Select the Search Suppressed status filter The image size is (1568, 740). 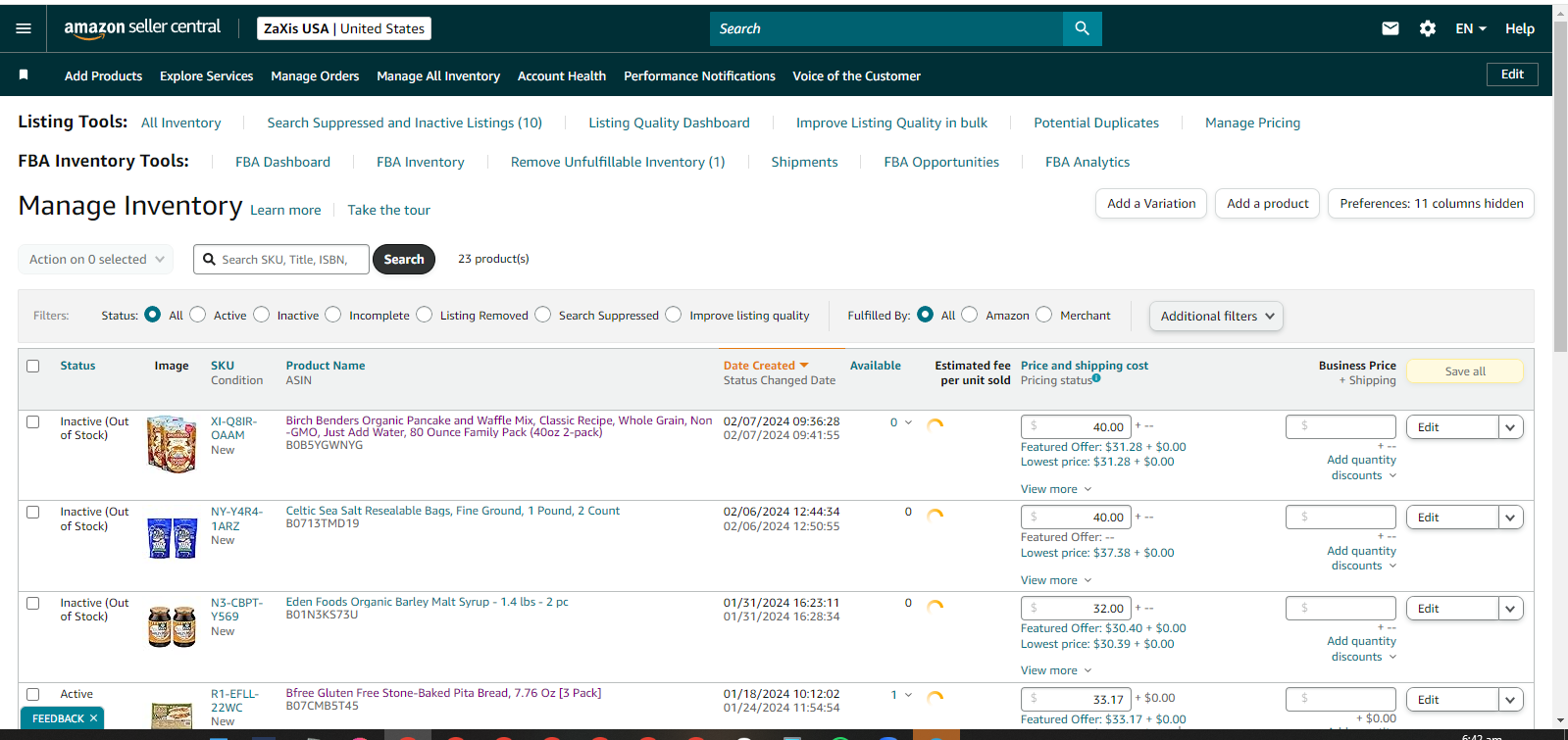[x=543, y=315]
